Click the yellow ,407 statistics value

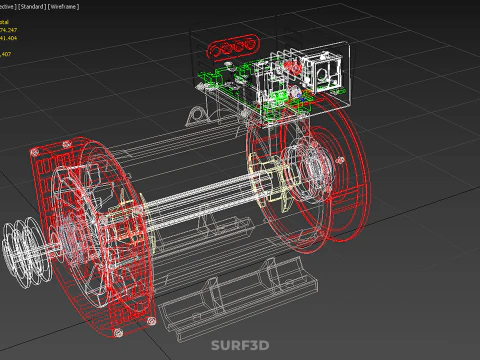point(6,54)
